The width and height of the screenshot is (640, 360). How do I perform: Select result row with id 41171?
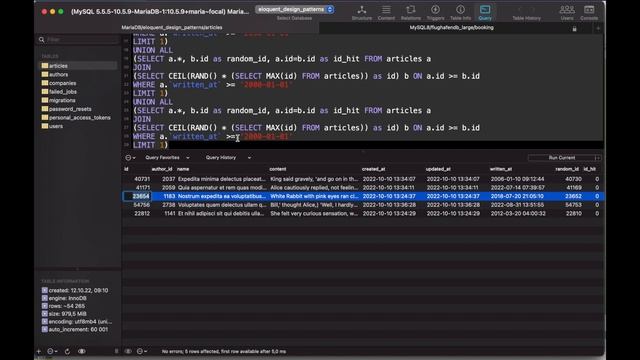[x=363, y=188]
